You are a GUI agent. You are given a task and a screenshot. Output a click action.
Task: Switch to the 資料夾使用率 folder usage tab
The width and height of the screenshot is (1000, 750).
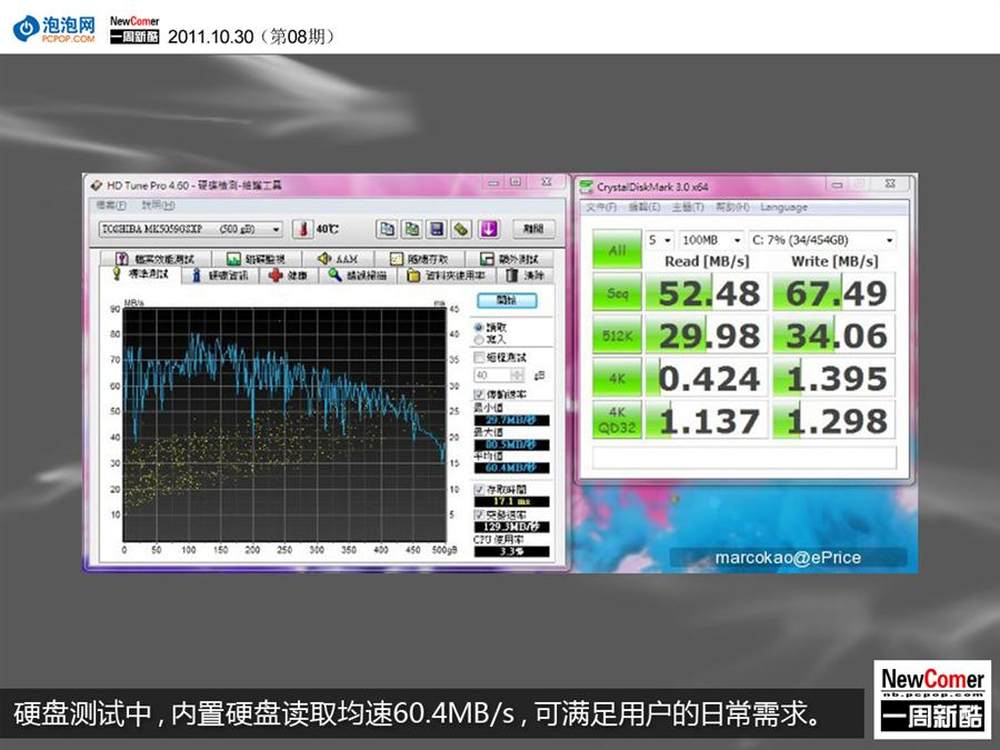click(x=447, y=276)
